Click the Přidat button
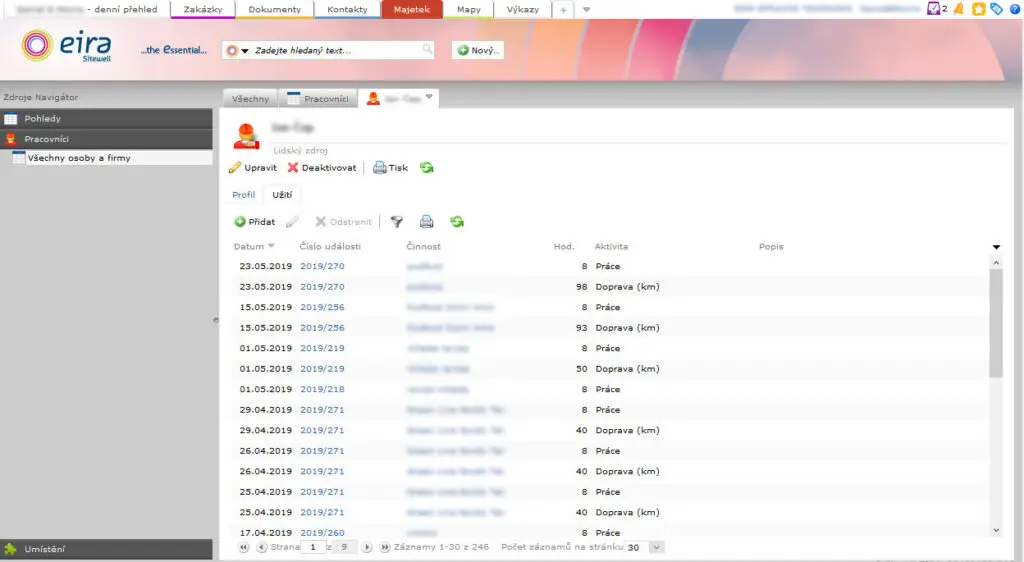Image resolution: width=1024 pixels, height=562 pixels. (x=255, y=222)
